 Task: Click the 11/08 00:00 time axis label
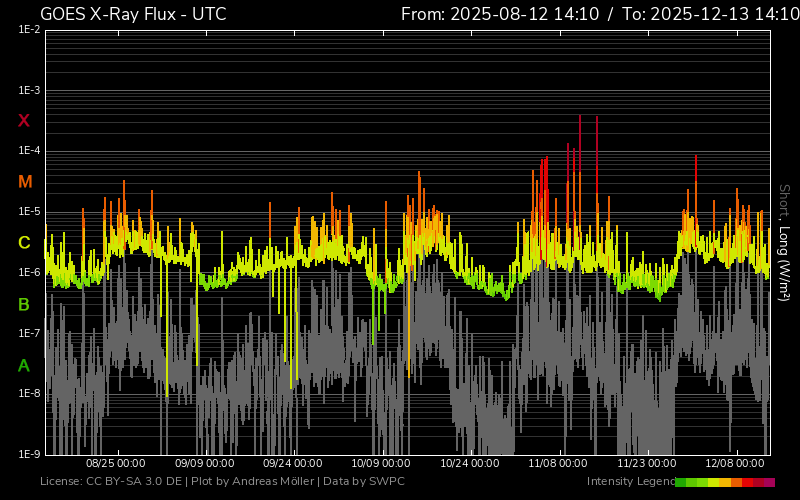point(558,464)
